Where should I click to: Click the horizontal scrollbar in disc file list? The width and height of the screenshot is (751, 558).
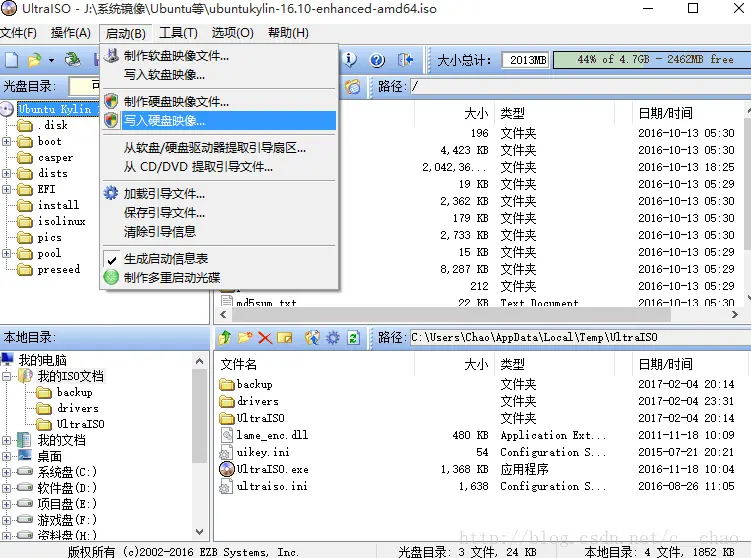451,315
